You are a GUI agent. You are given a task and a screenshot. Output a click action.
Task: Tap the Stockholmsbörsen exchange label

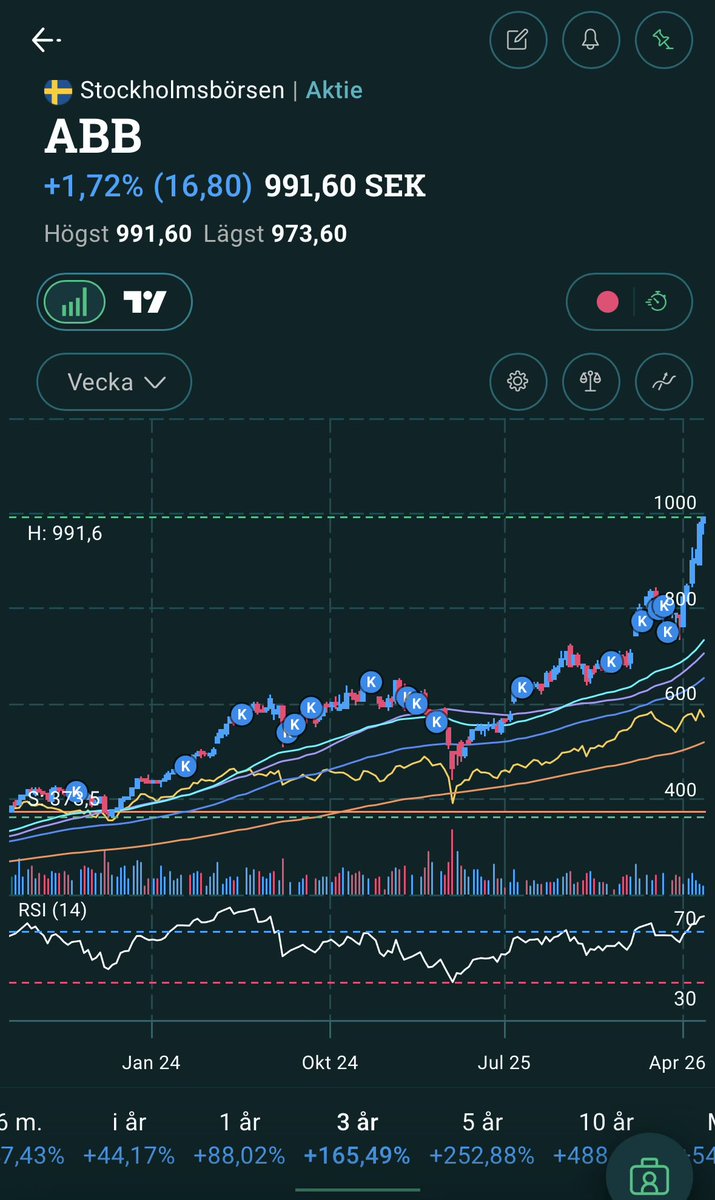tap(183, 90)
